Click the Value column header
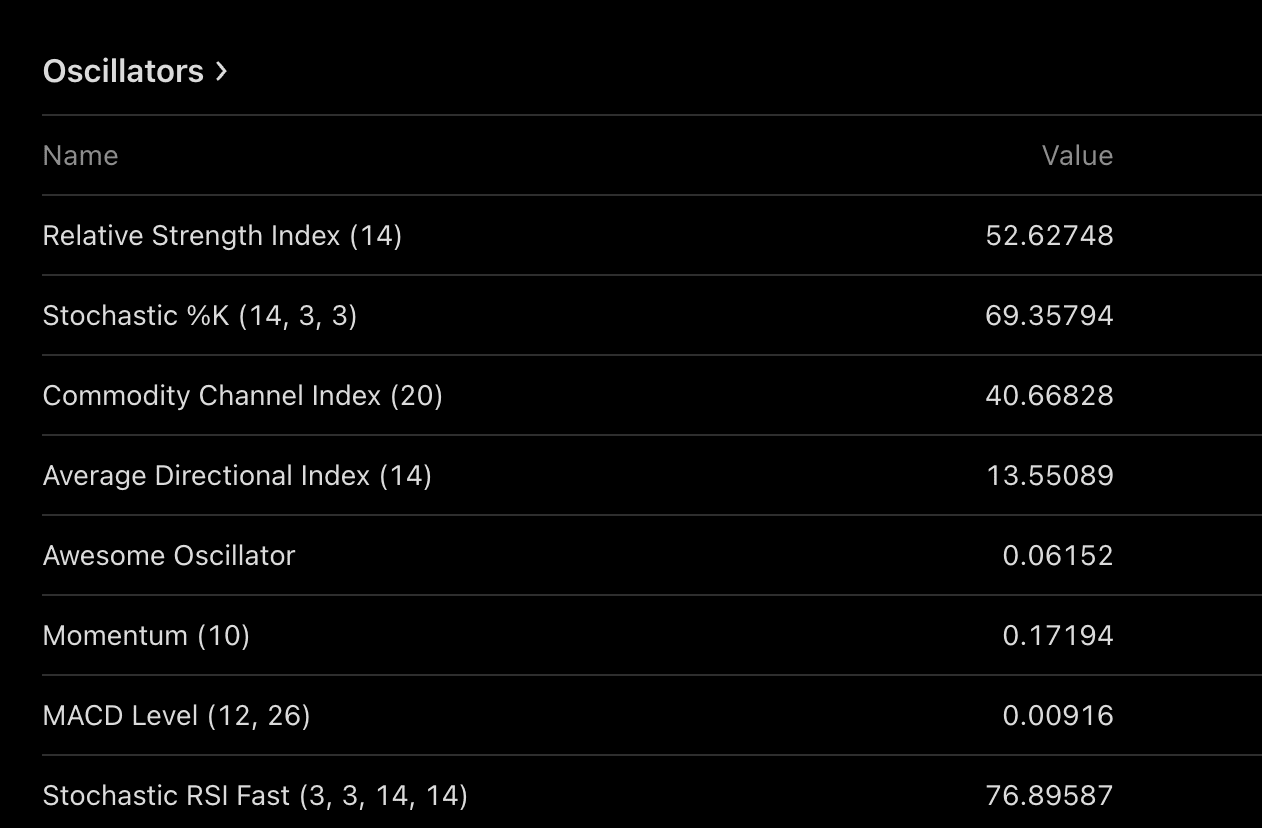This screenshot has height=828, width=1262. tap(1077, 155)
